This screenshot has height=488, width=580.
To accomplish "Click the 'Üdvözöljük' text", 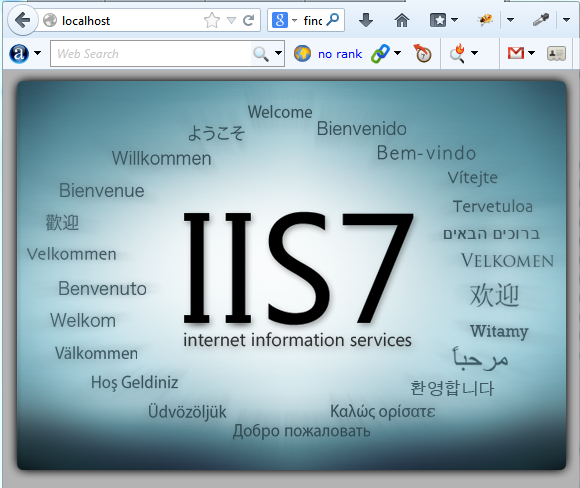I will (x=187, y=412).
